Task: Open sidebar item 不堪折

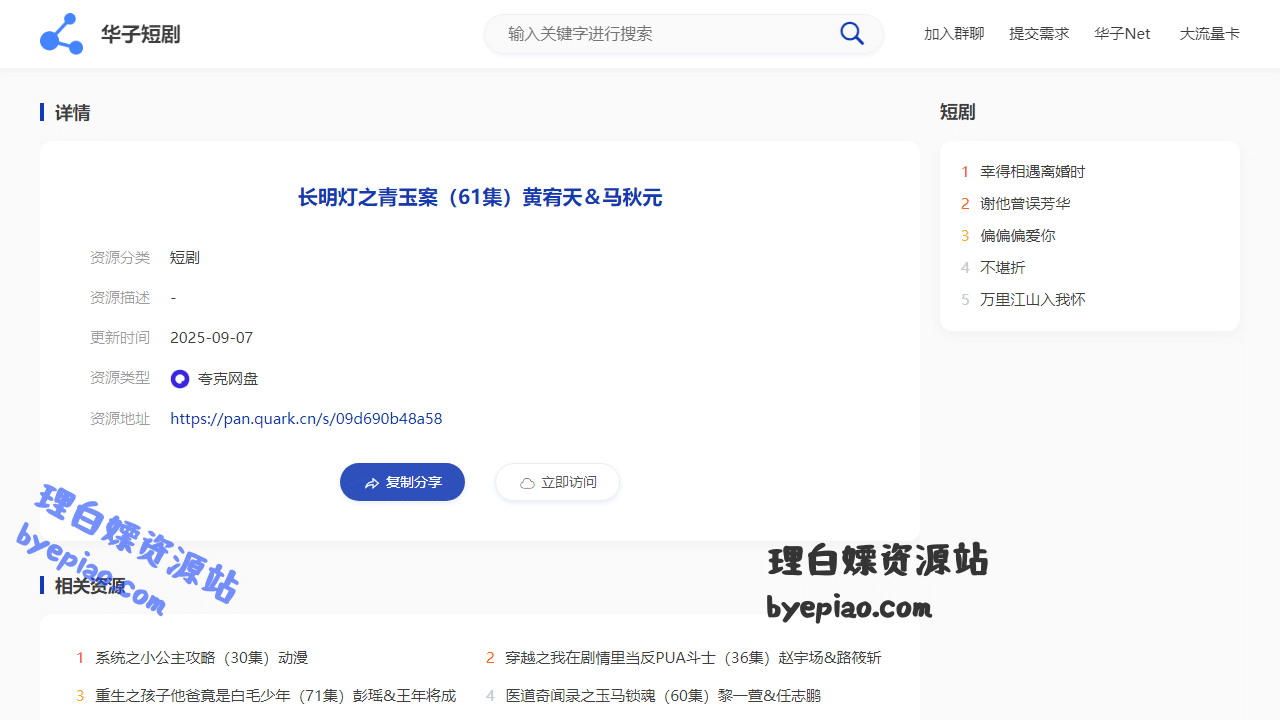Action: tap(1003, 268)
